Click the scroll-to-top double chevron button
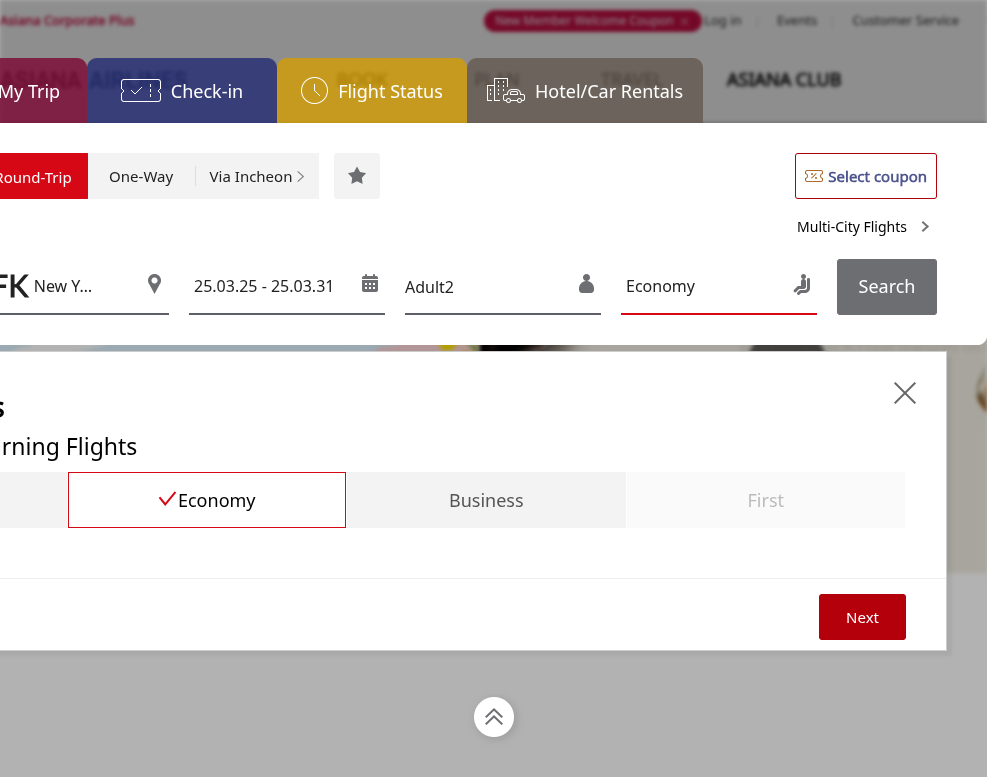This screenshot has width=987, height=777. click(x=494, y=717)
